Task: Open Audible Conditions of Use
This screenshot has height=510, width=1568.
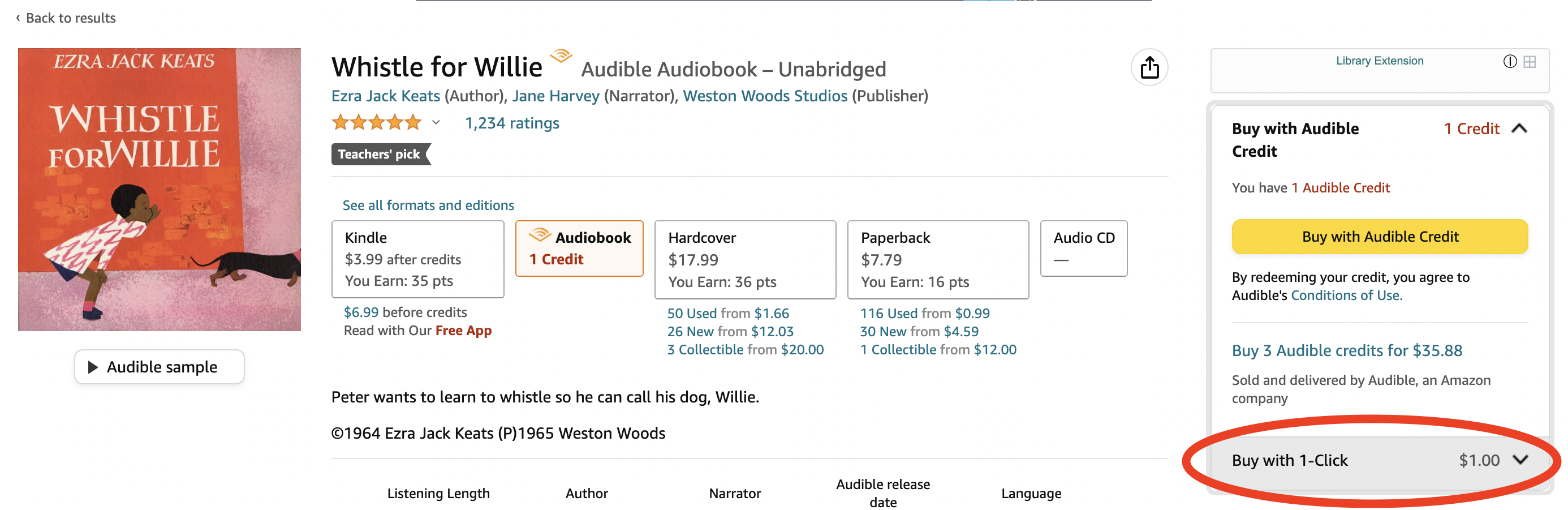Action: click(1346, 295)
